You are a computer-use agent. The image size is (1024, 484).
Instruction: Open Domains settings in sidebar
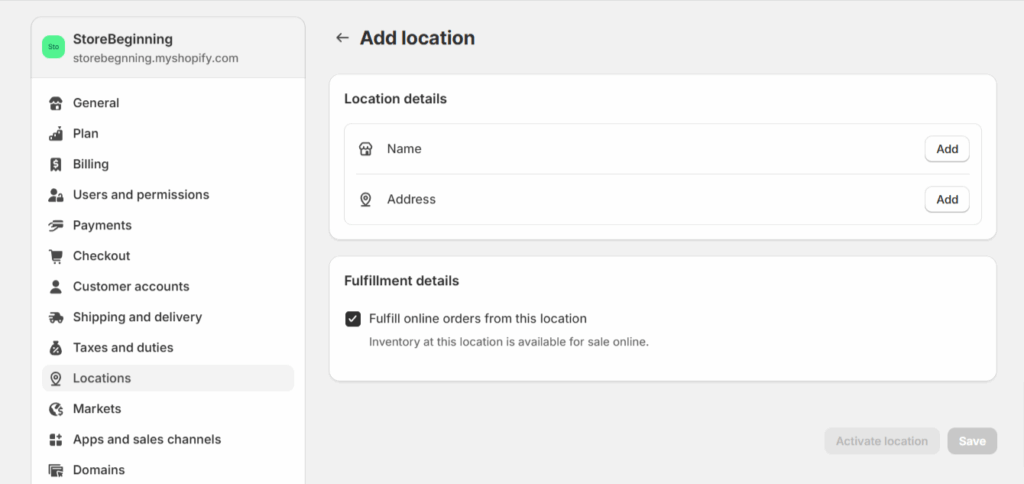pos(98,470)
